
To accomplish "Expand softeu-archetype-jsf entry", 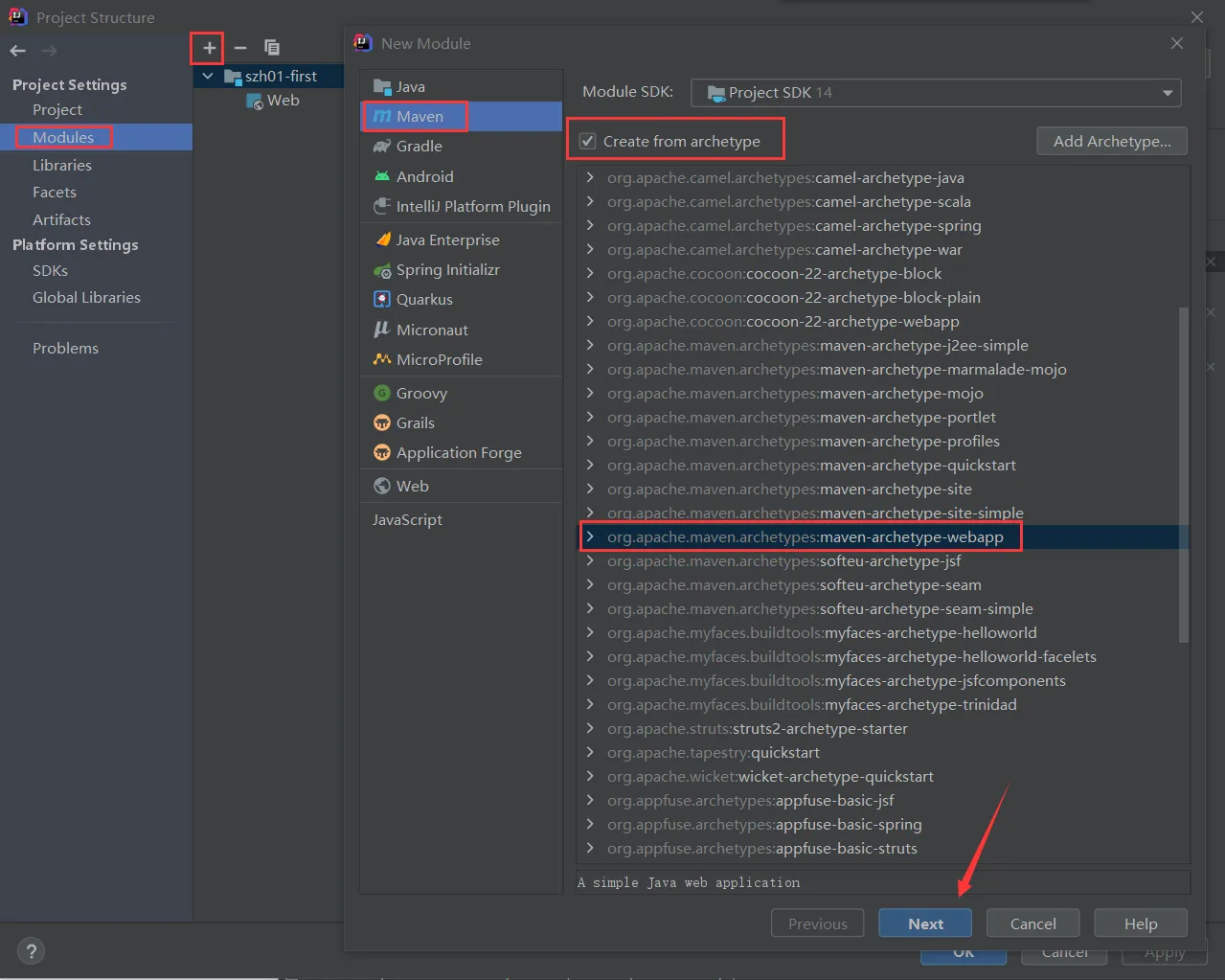I will pos(590,560).
